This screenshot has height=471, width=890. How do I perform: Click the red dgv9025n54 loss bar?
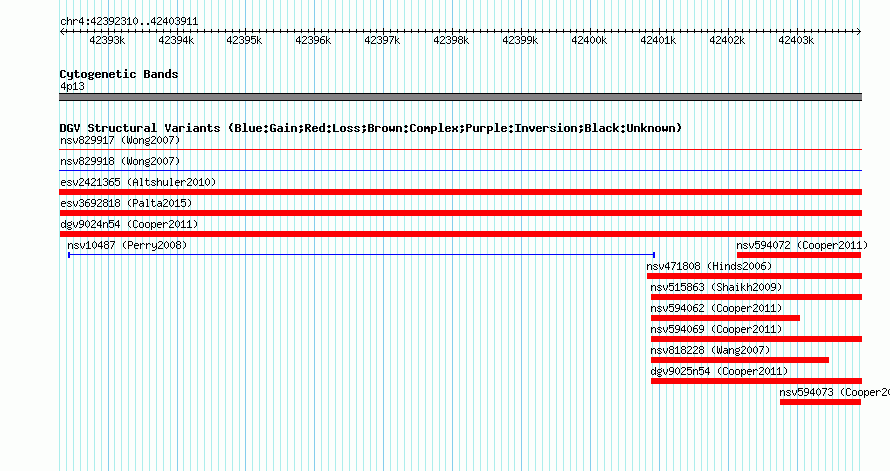[757, 381]
